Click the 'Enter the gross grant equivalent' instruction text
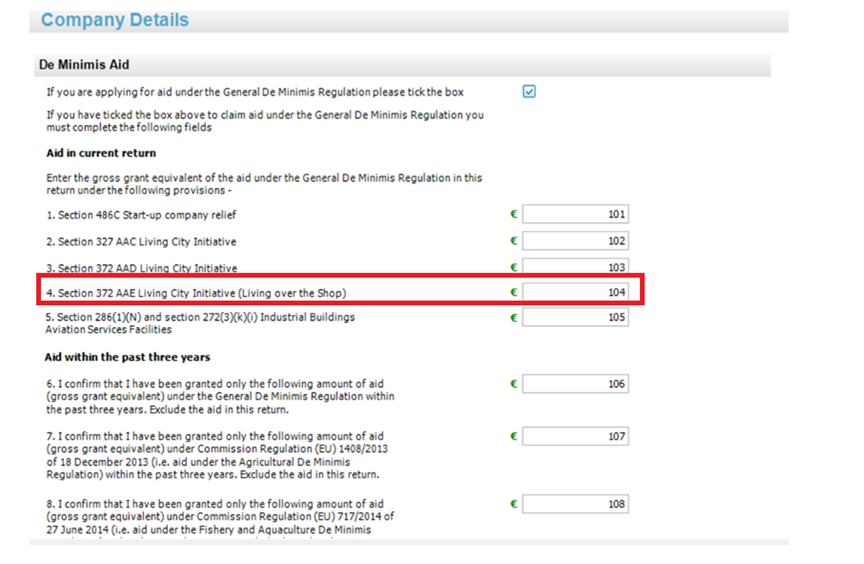The width and height of the screenshot is (864, 564). pyautogui.click(x=264, y=184)
